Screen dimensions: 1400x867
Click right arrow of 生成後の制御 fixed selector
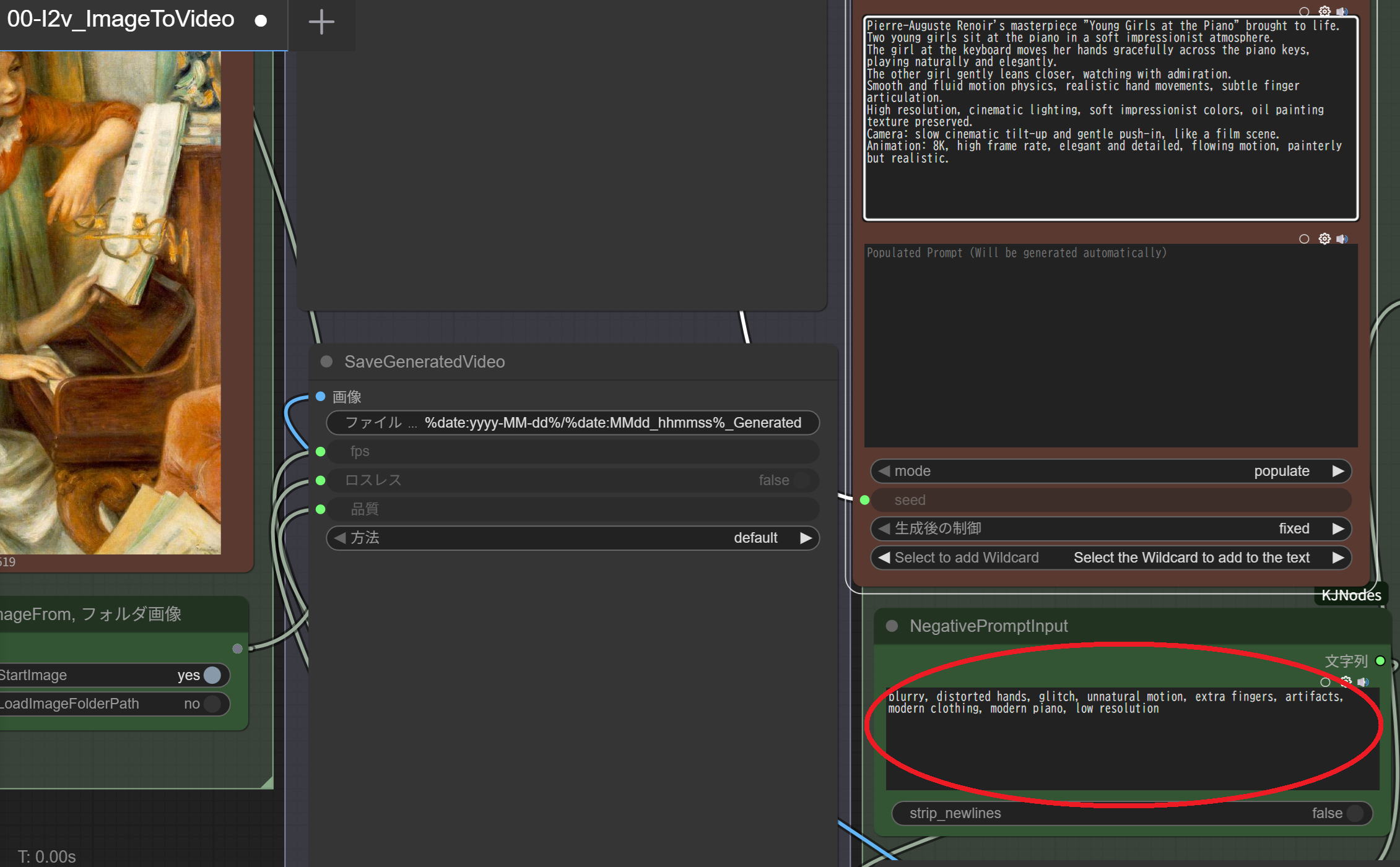click(1338, 528)
